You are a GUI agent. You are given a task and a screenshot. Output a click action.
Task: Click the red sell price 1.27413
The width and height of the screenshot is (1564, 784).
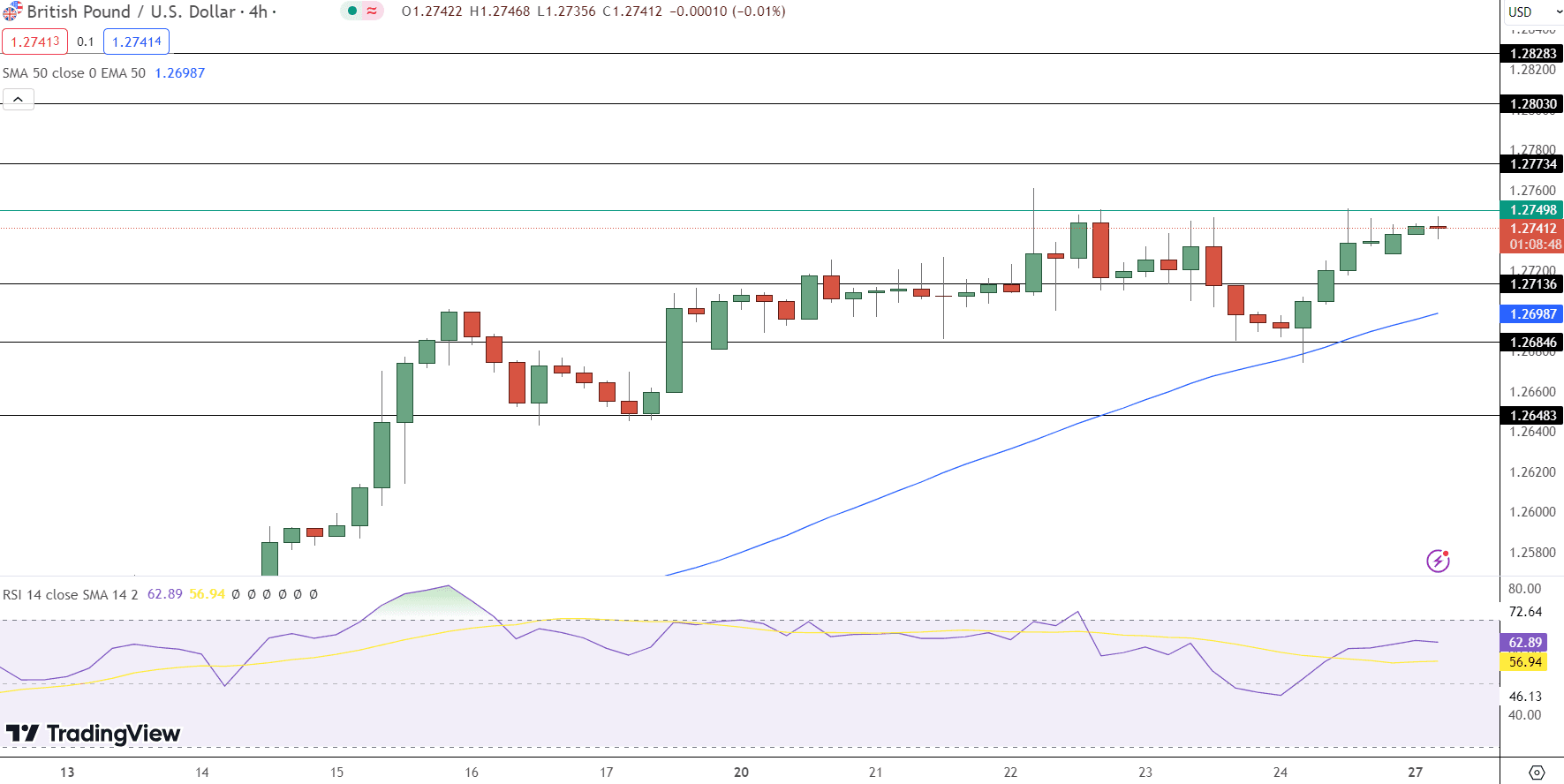point(35,41)
